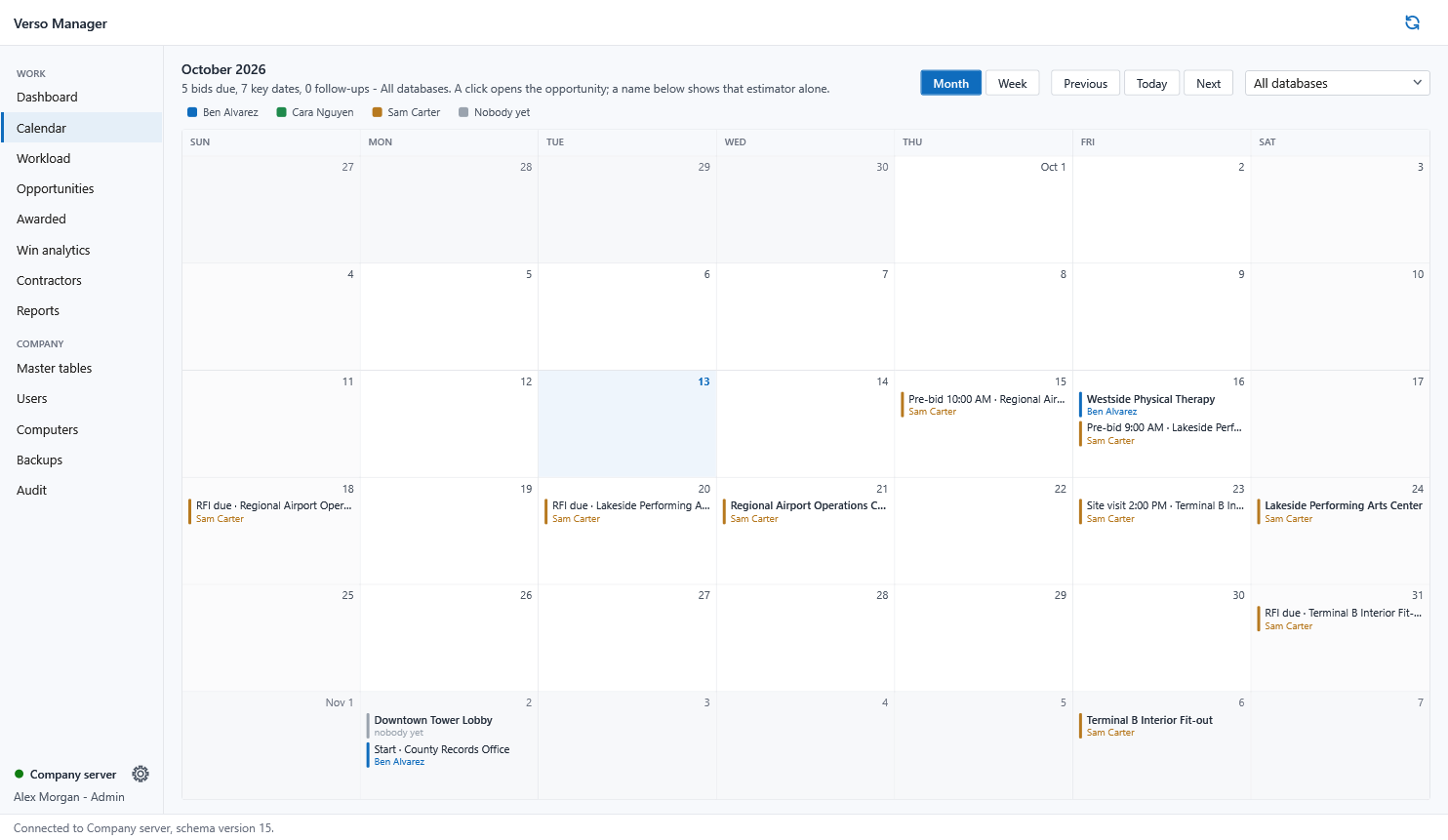Click the green Company server status dot
This screenshot has height=840, width=1448.
click(19, 775)
